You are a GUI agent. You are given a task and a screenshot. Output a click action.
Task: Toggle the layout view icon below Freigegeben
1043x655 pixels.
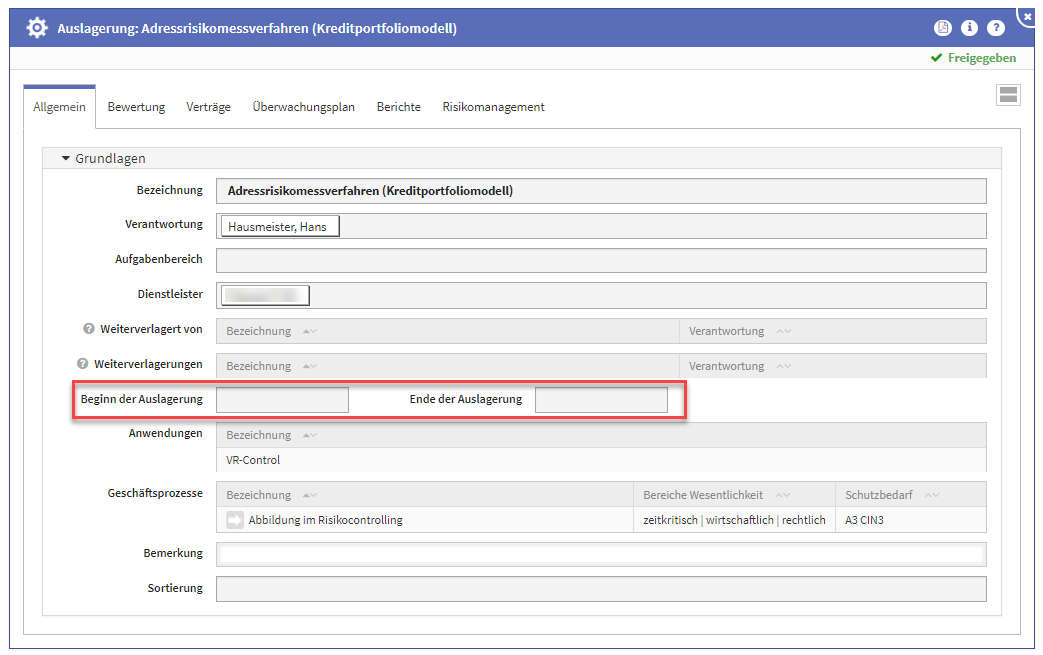pos(1008,95)
